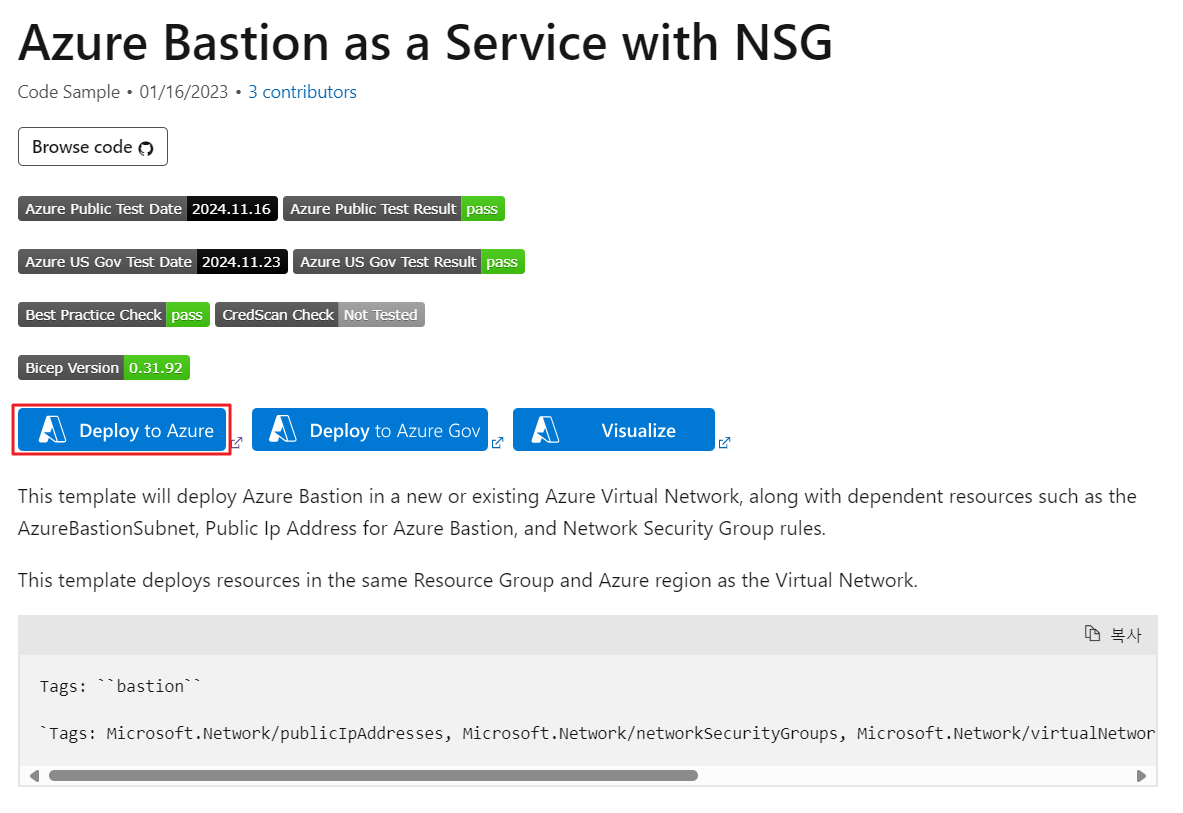Screen dimensions: 1183x813
Task: Click the Azure US Gov Test Date badge
Action: tap(153, 262)
